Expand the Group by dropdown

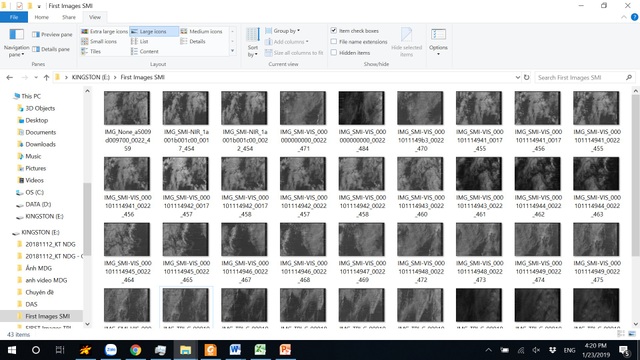(x=283, y=31)
